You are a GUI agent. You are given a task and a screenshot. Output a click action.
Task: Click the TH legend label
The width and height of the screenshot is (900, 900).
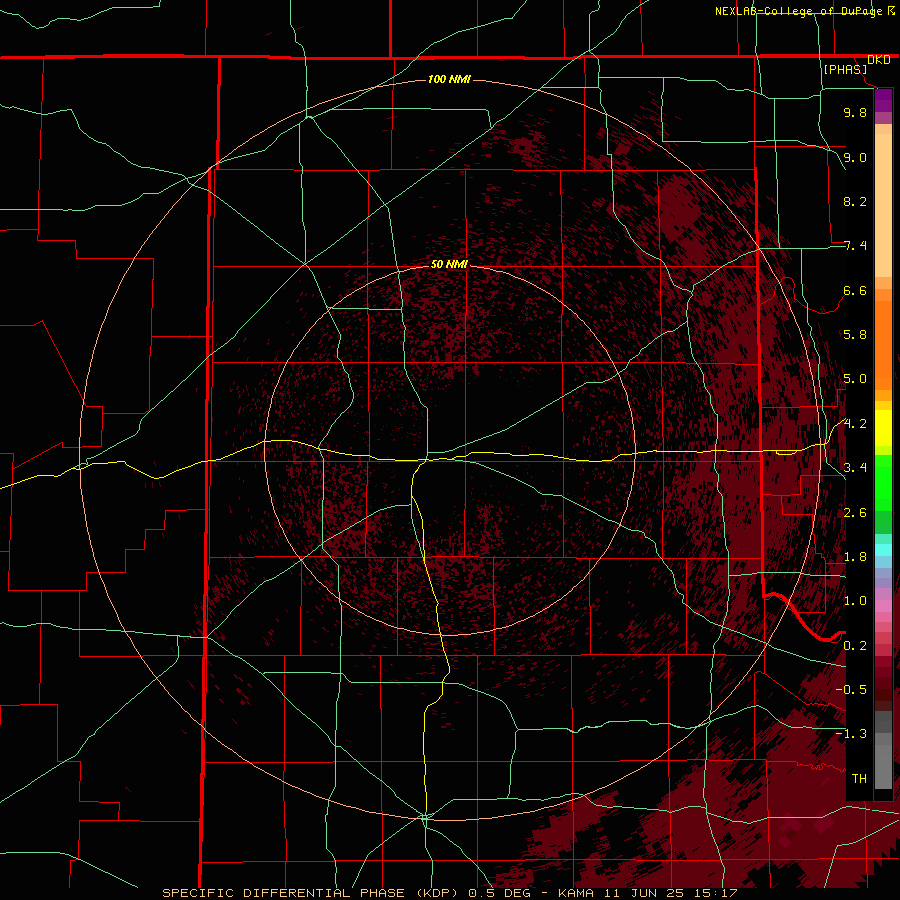click(859, 779)
